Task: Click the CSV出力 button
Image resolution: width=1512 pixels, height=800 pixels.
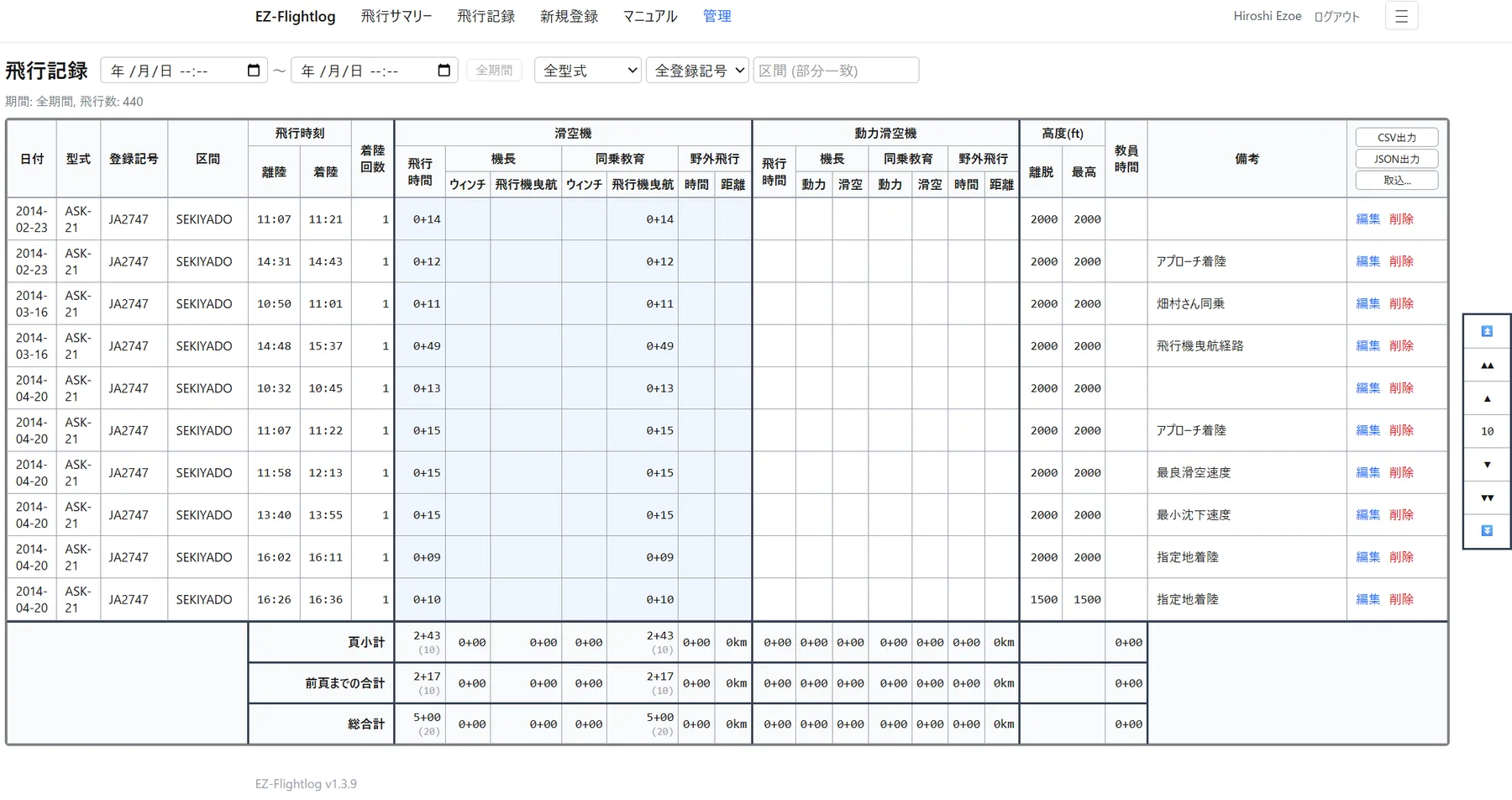Action: pos(1397,137)
